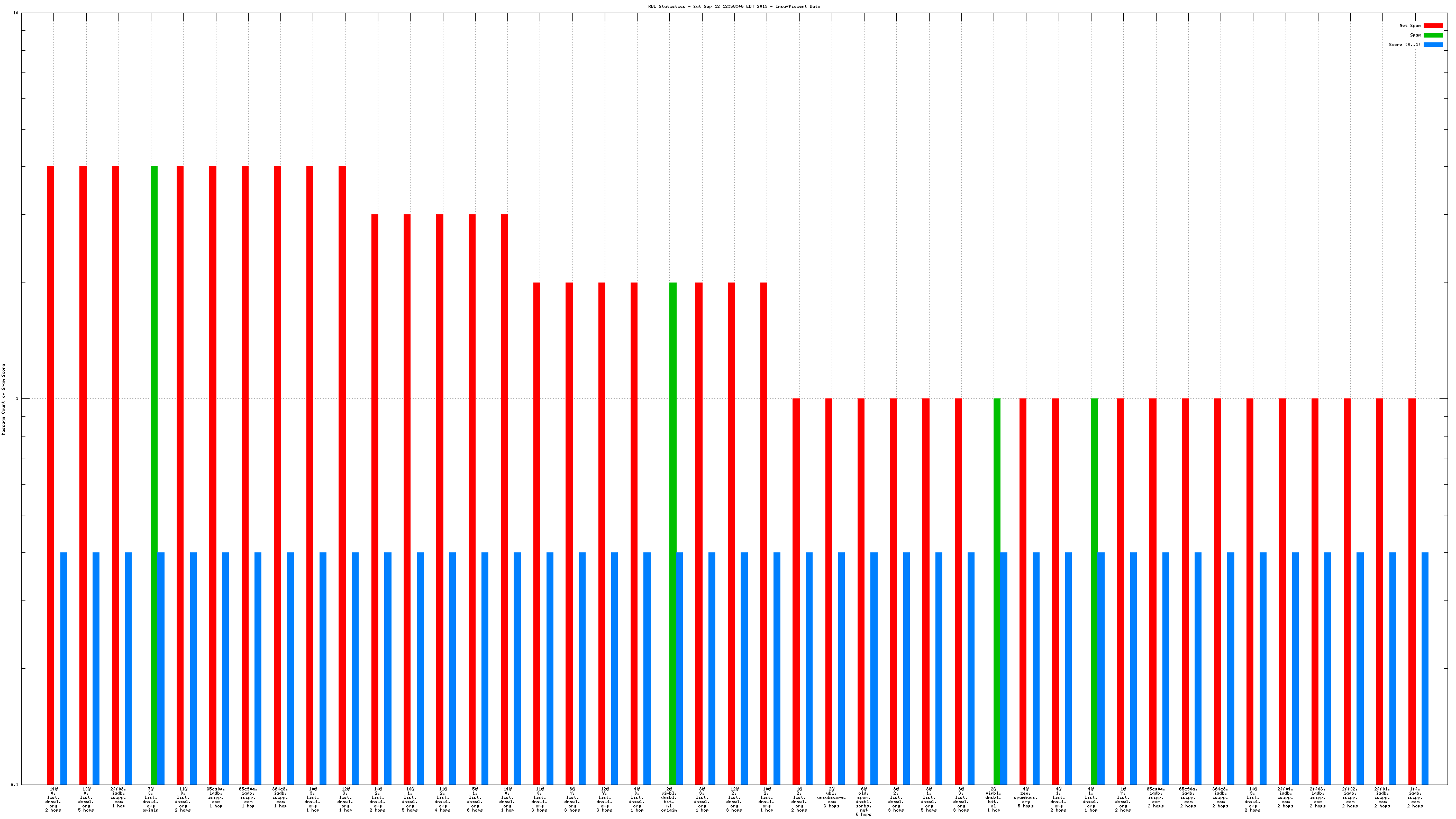Click the vertical Message Count axis label
The height and width of the screenshot is (819, 1456).
coord(3,399)
